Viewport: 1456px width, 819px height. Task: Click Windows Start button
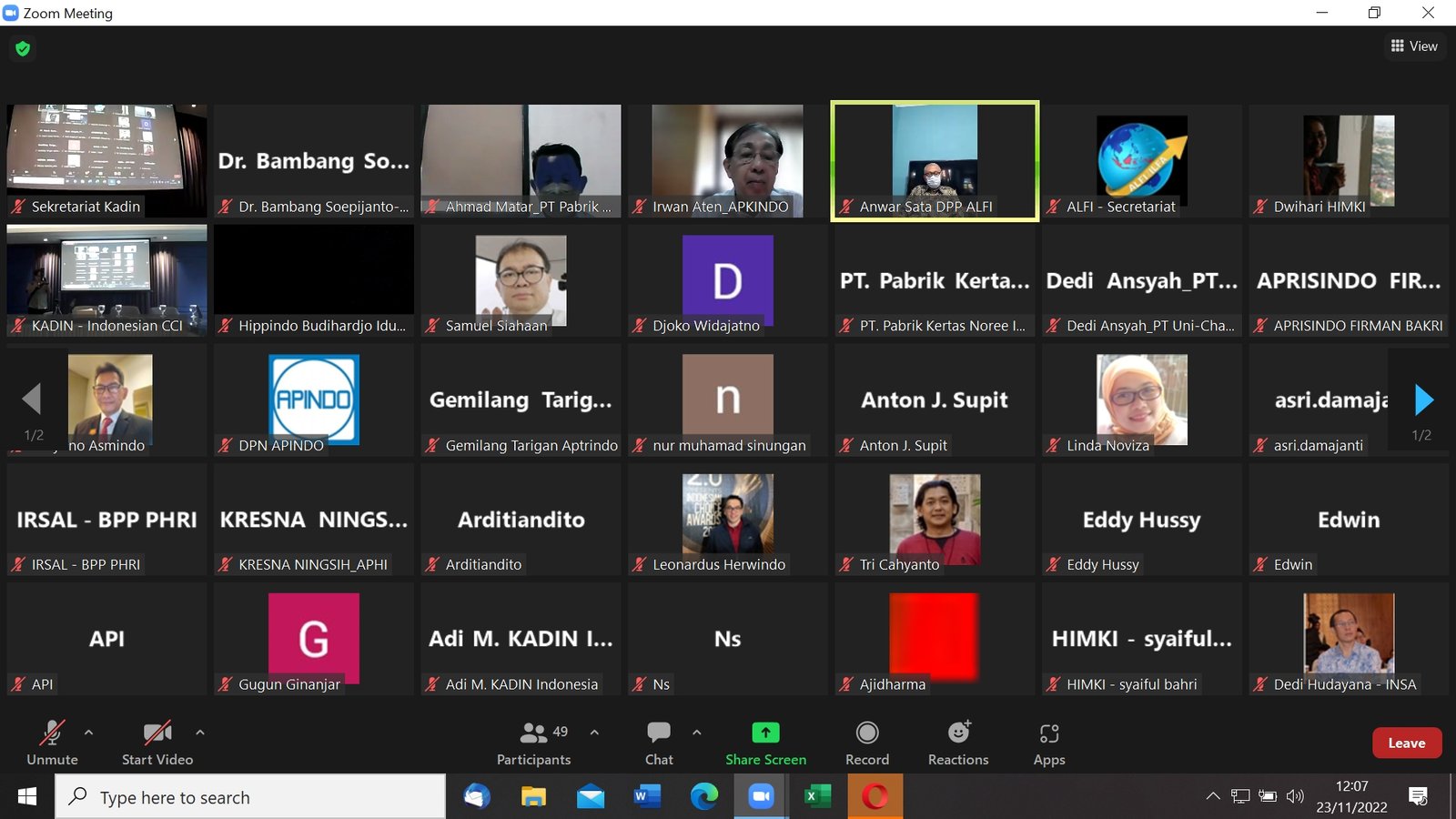pos(27,797)
